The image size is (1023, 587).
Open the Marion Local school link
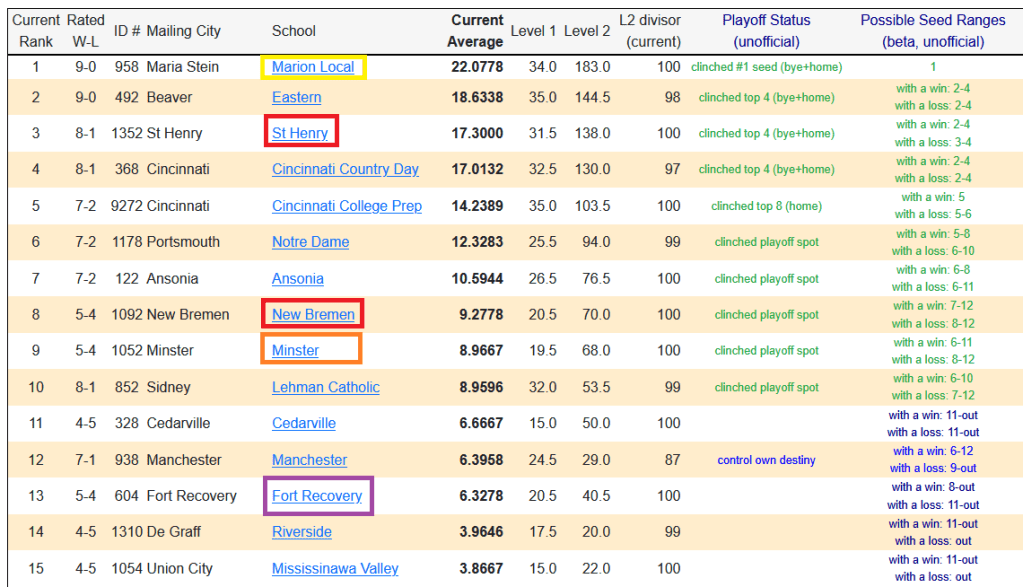pos(313,67)
